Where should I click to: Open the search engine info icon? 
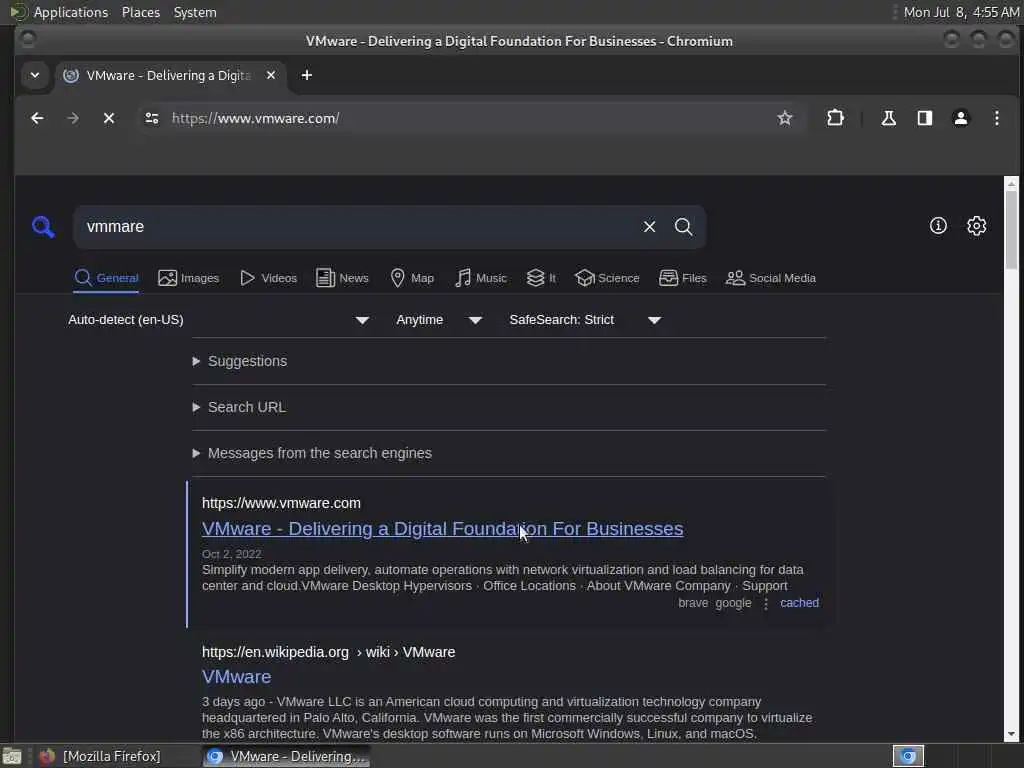tap(938, 226)
